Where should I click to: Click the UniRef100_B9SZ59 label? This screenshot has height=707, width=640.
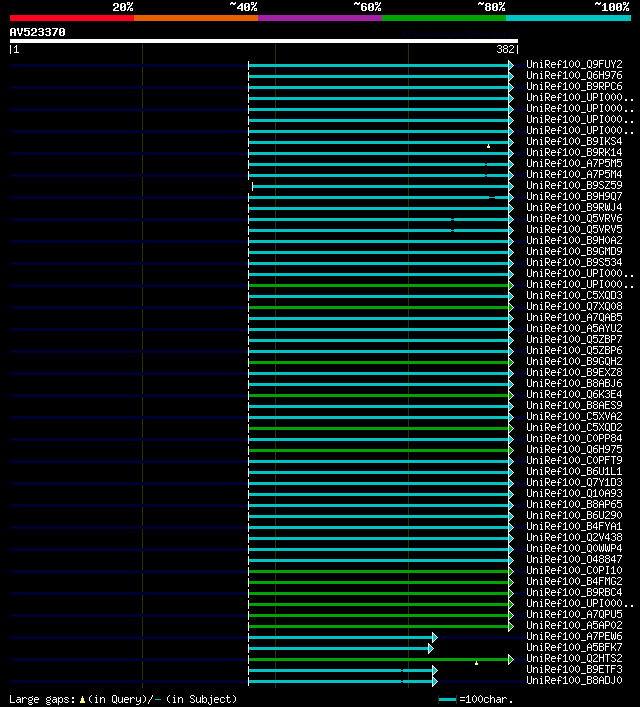pos(574,185)
